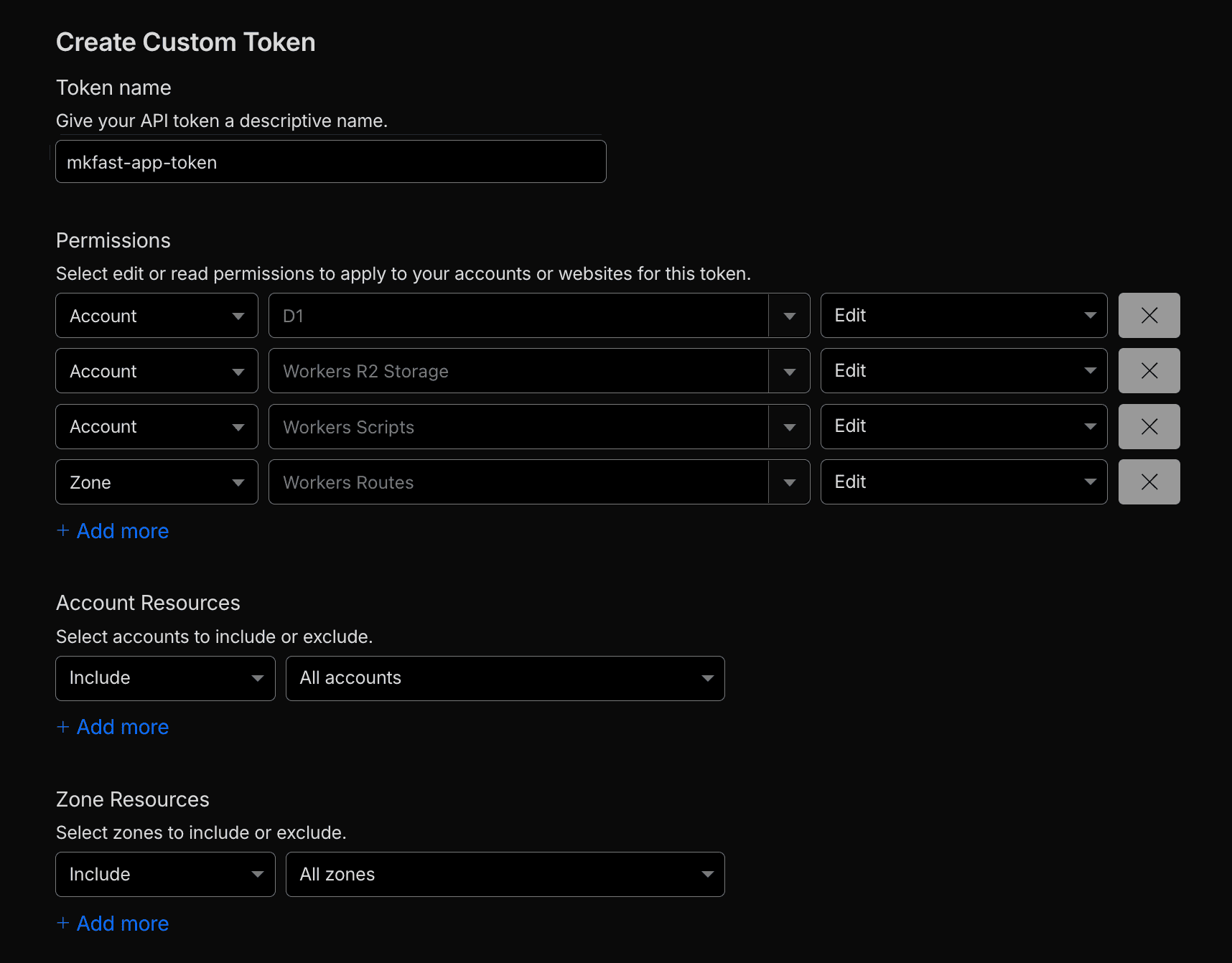Remove the Workers Routes permission row

coord(1149,482)
